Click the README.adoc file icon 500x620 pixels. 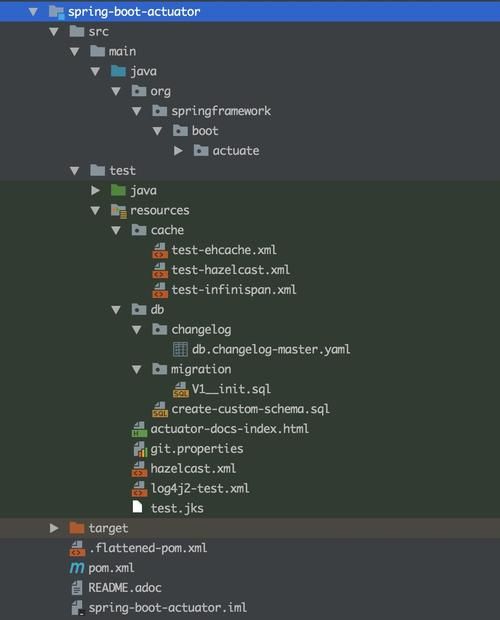point(77,588)
